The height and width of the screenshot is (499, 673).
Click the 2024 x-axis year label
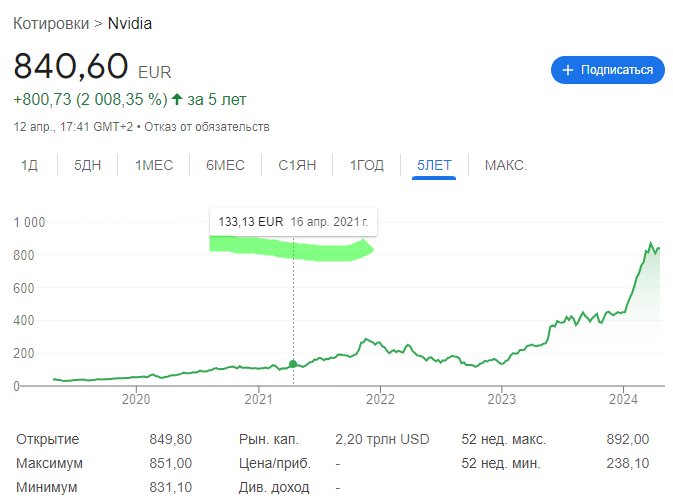point(623,399)
